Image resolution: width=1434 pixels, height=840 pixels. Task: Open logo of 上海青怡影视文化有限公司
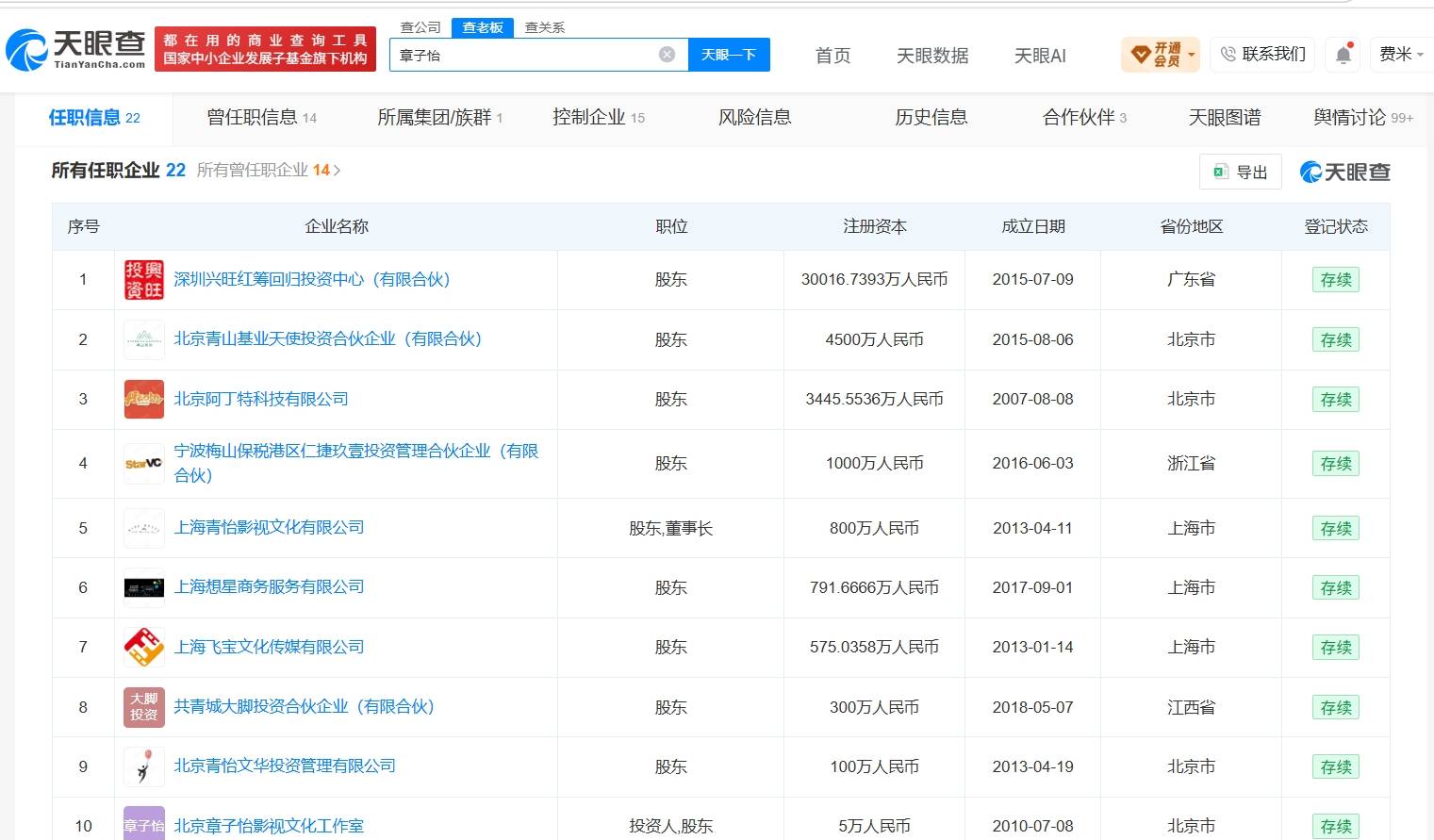[x=144, y=528]
